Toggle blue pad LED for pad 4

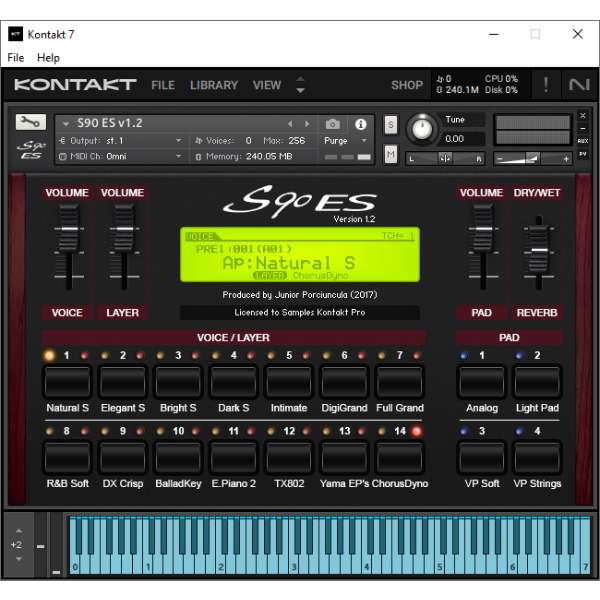pos(519,431)
